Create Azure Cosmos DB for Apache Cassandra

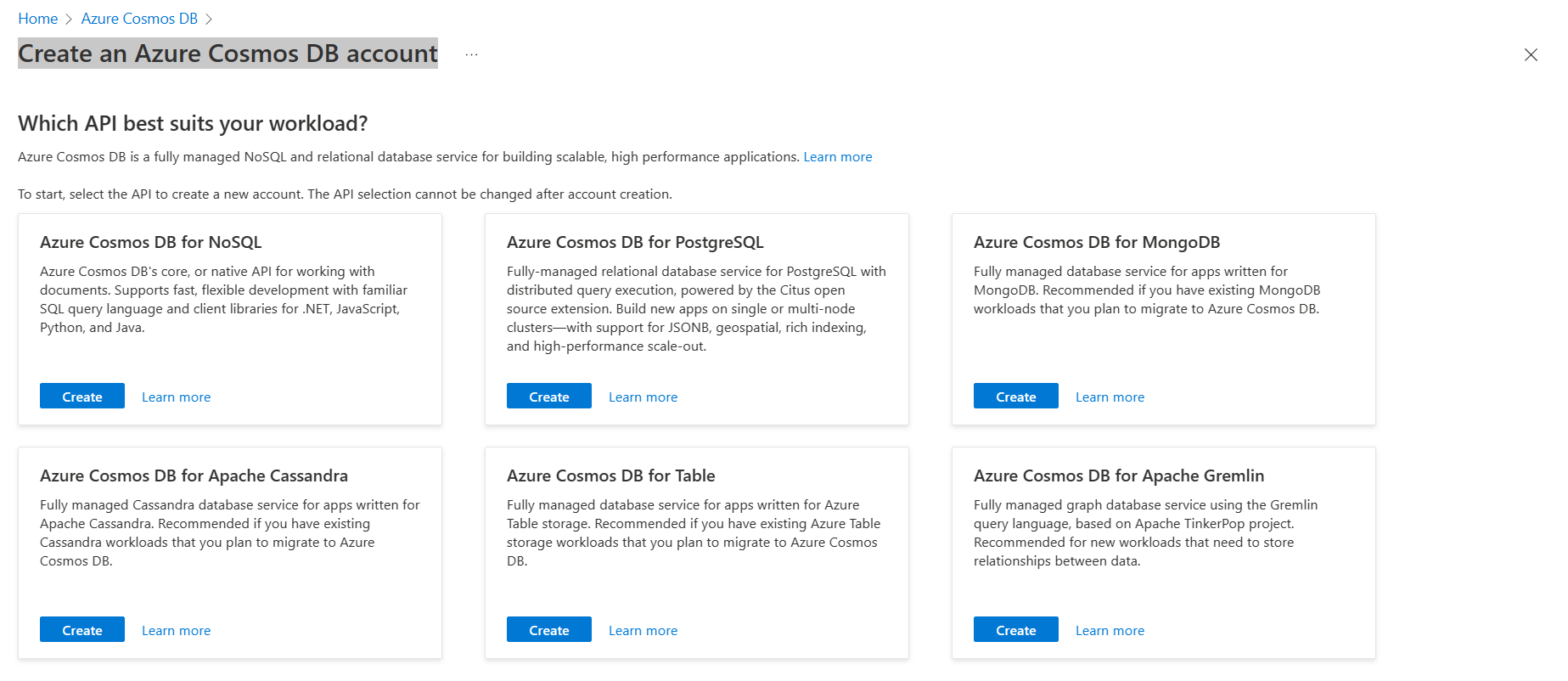[x=82, y=630]
